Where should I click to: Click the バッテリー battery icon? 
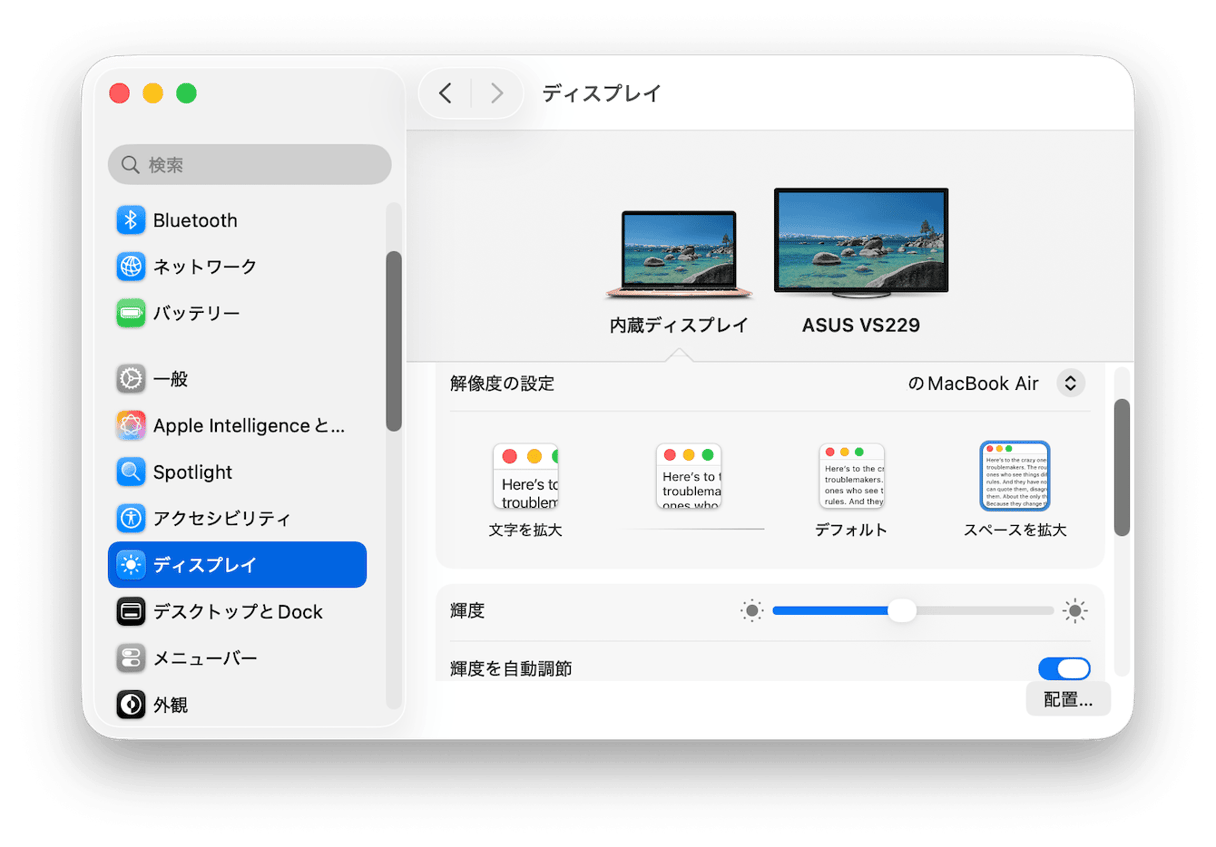coord(131,313)
